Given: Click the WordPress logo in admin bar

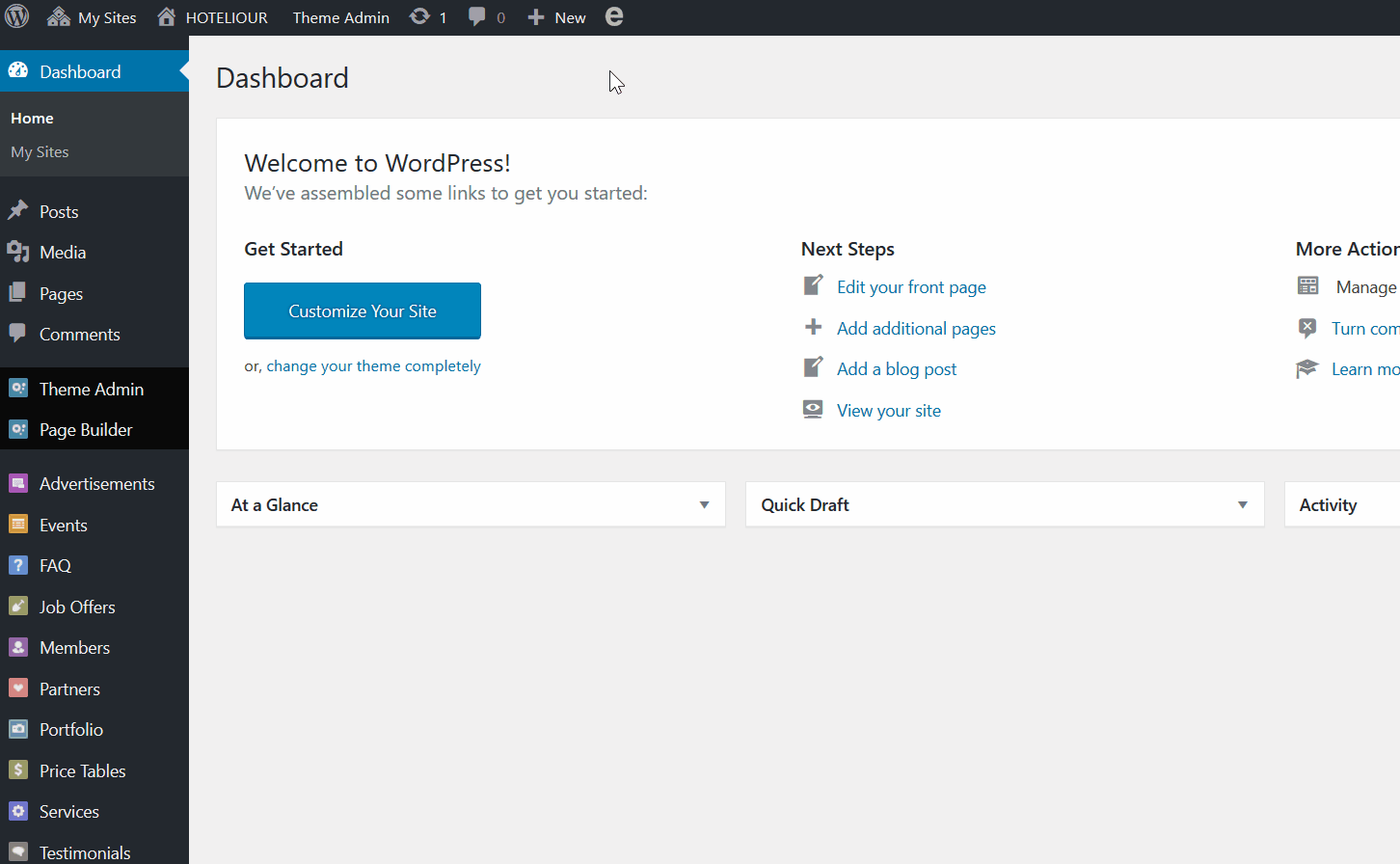Looking at the screenshot, I should coord(17,17).
